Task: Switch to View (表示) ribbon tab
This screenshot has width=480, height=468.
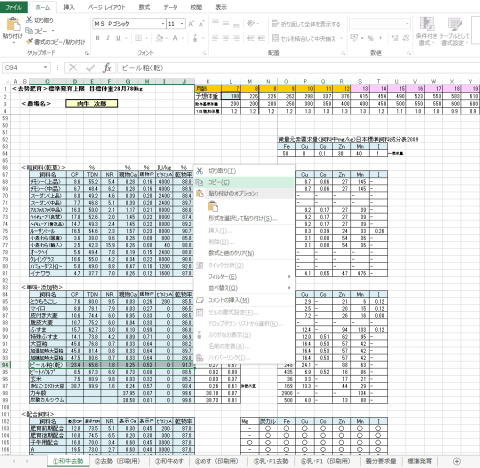Action: [x=221, y=7]
